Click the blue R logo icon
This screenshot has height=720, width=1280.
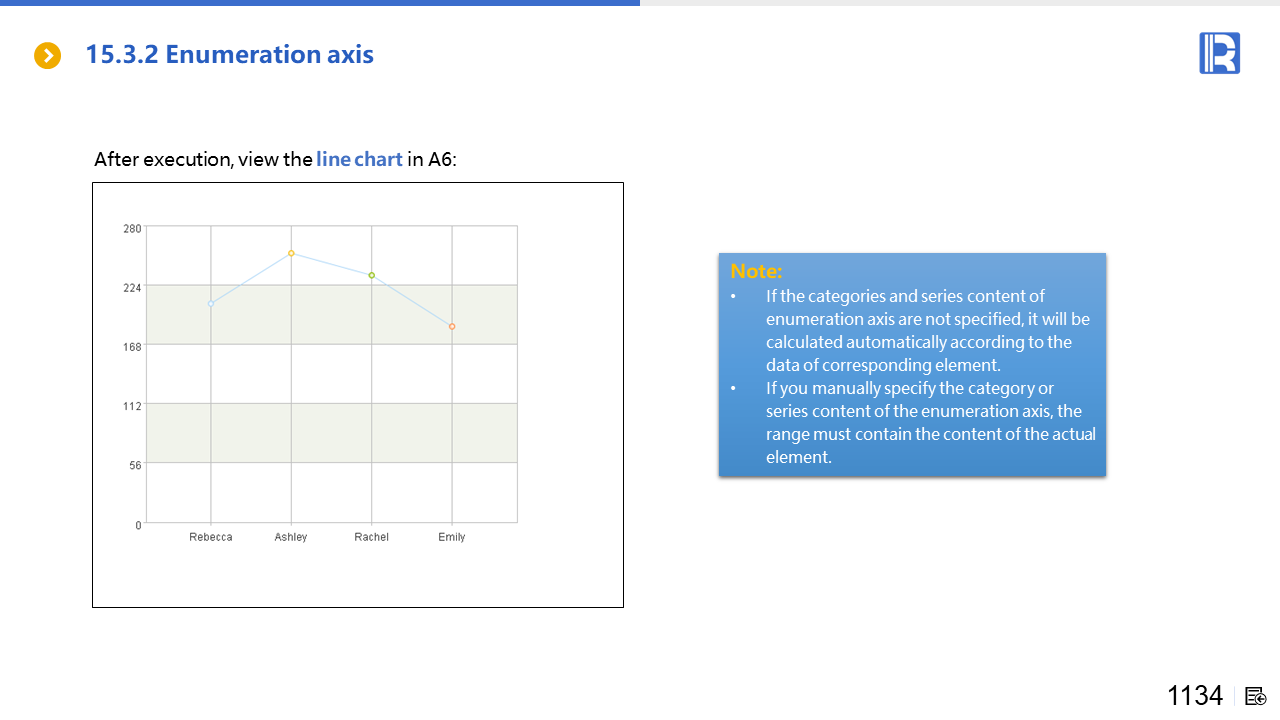click(1219, 53)
